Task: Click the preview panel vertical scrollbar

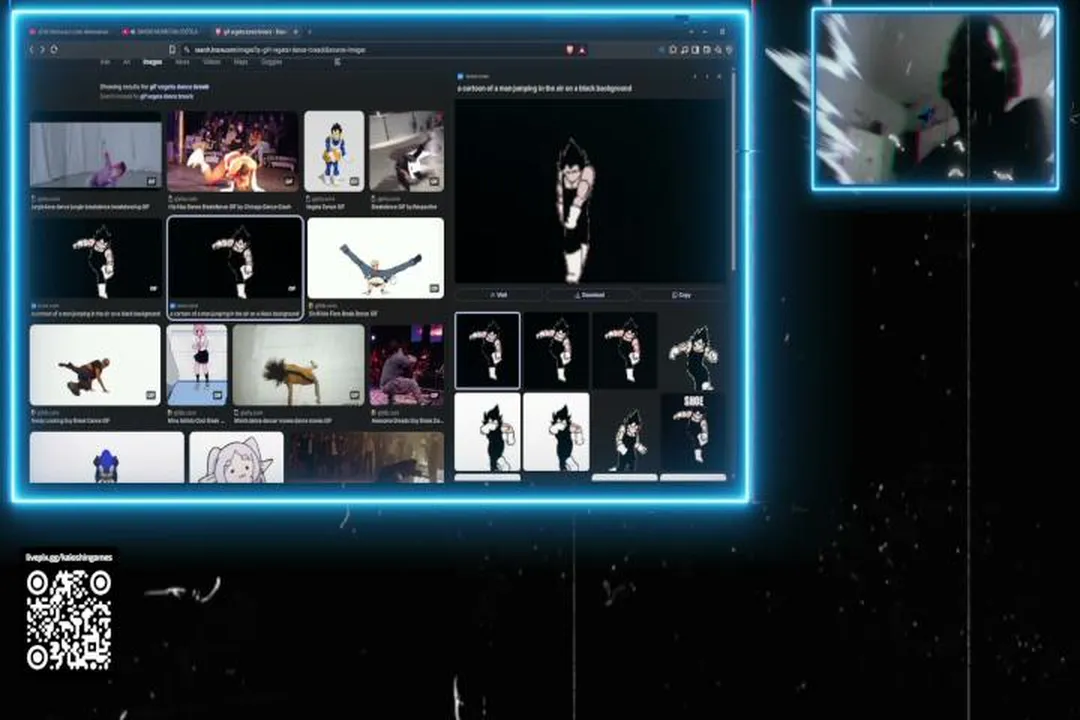Action: (x=732, y=172)
